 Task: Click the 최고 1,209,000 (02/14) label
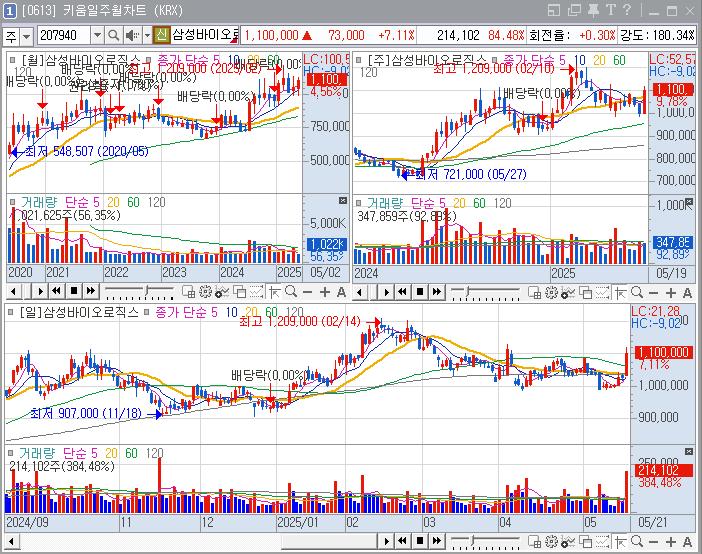point(300,322)
